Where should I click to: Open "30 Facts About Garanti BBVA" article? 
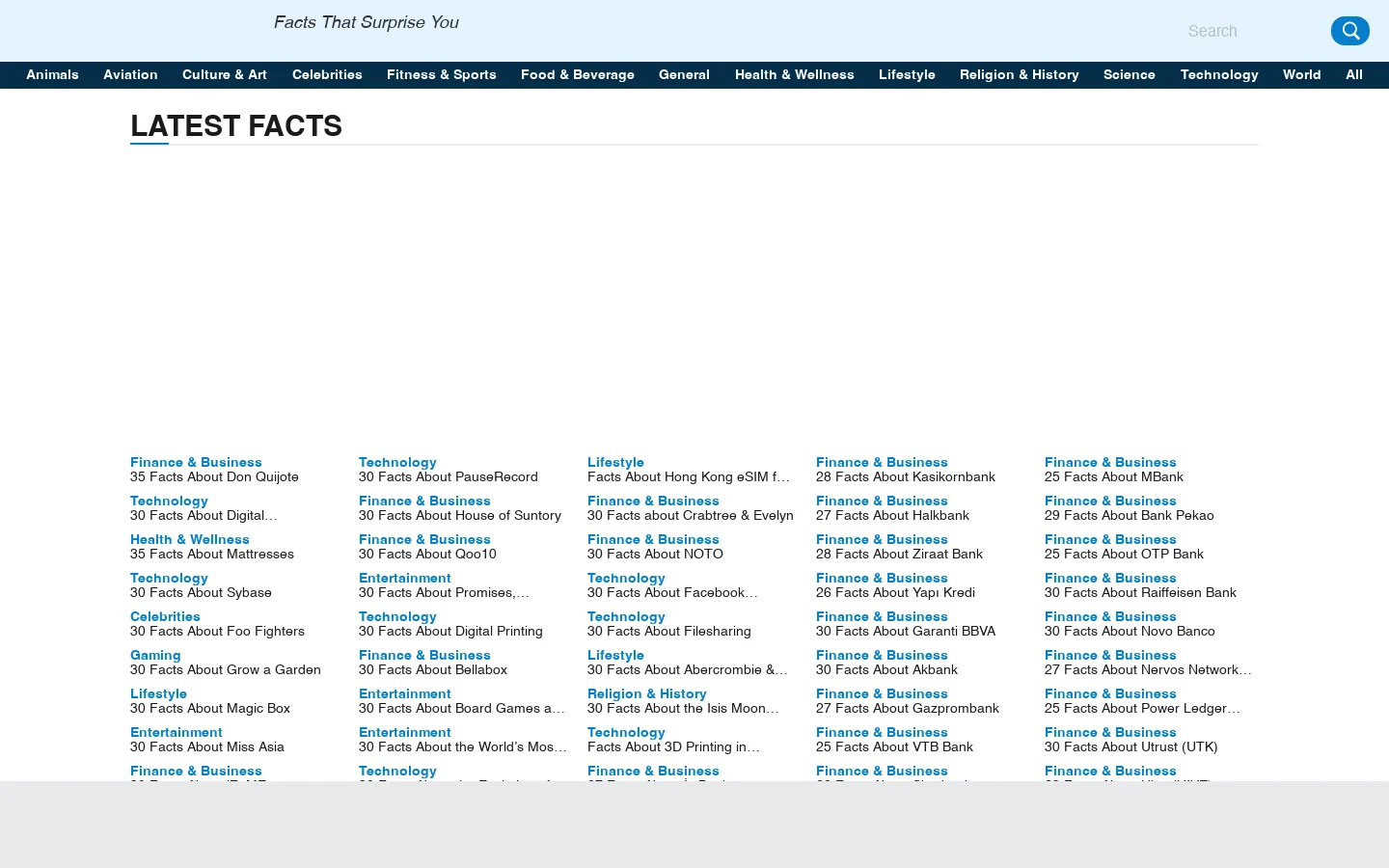click(x=906, y=631)
